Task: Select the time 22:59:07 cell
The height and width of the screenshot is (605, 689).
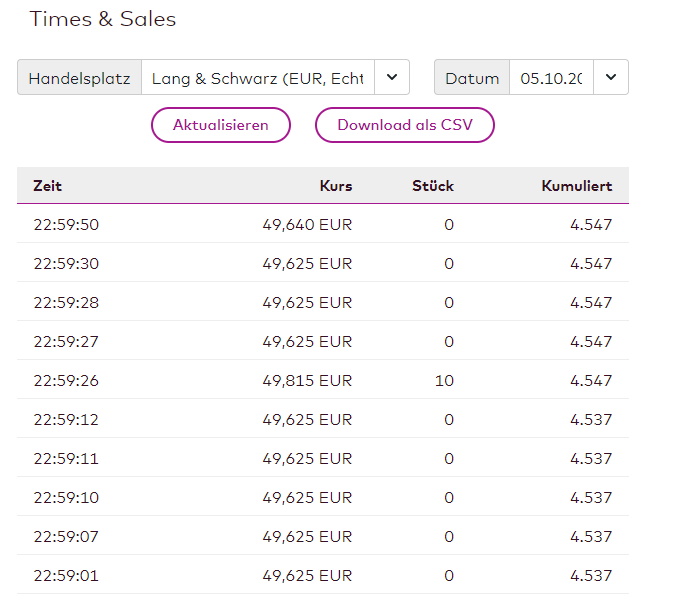Action: coord(66,536)
